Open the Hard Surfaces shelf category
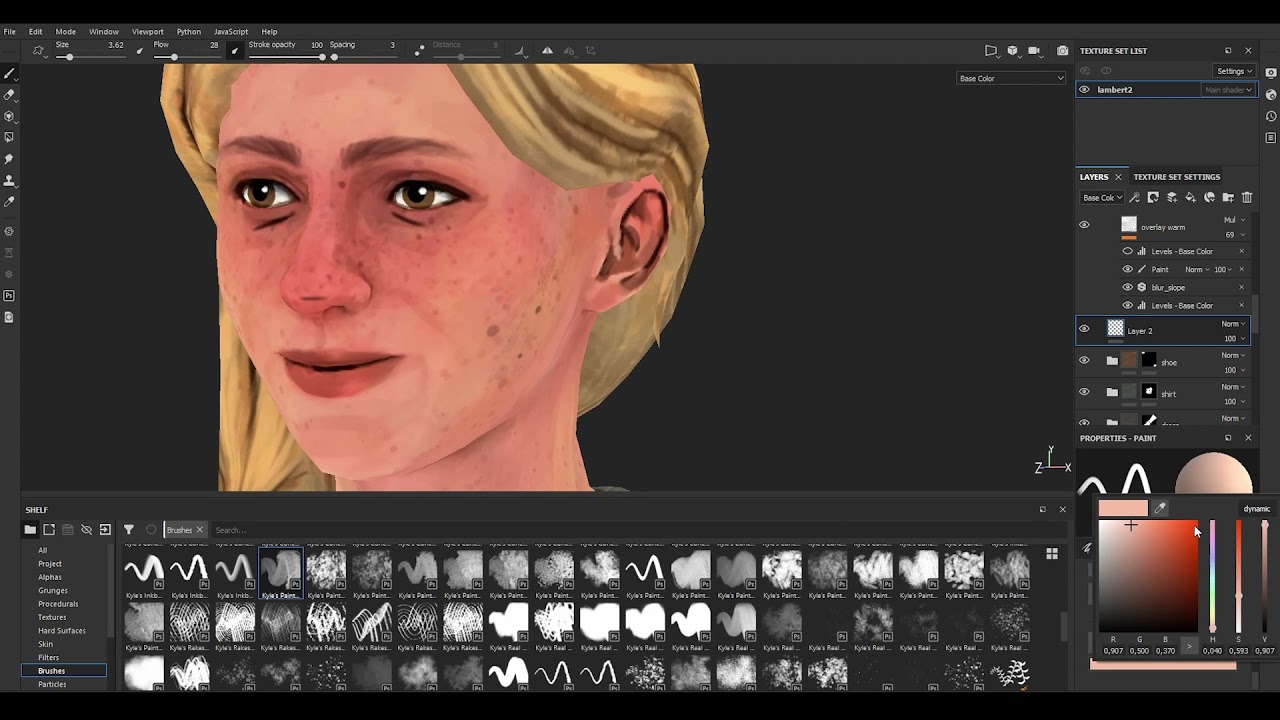Viewport: 1280px width, 720px height. (x=62, y=631)
